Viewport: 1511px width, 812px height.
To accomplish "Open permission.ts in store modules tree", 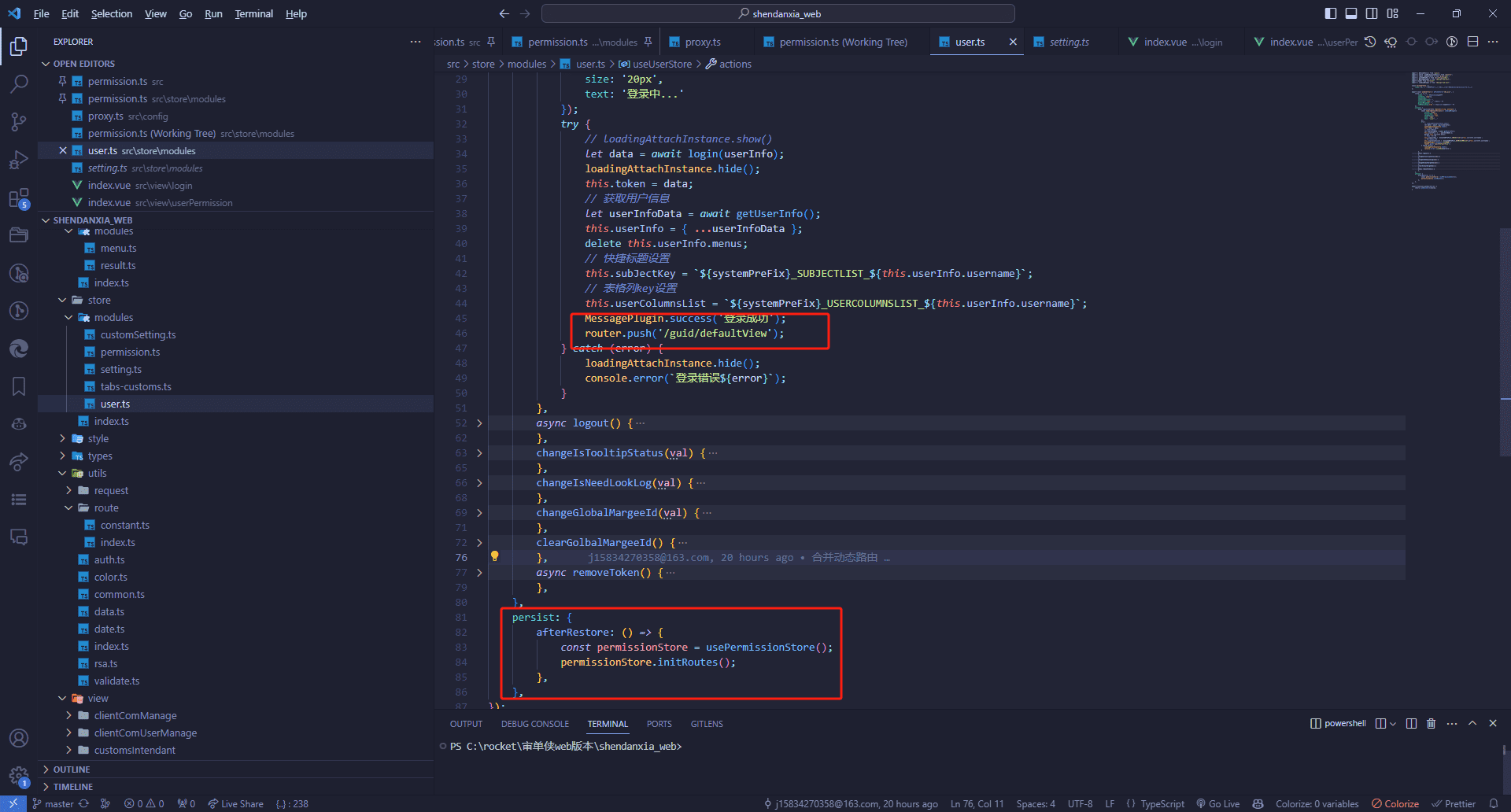I will [130, 352].
